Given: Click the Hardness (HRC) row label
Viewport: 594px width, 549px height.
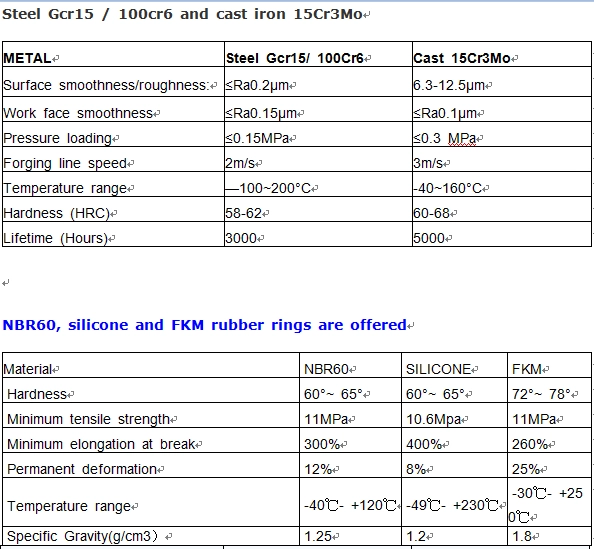Looking at the screenshot, I should 56,213.
